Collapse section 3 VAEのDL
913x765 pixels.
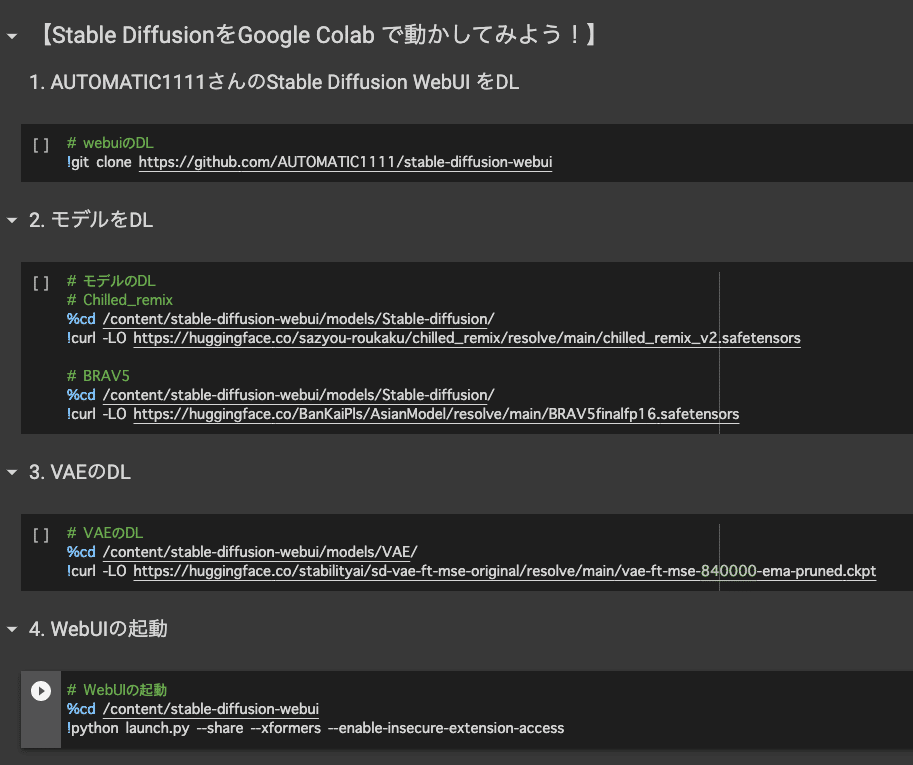[12, 472]
